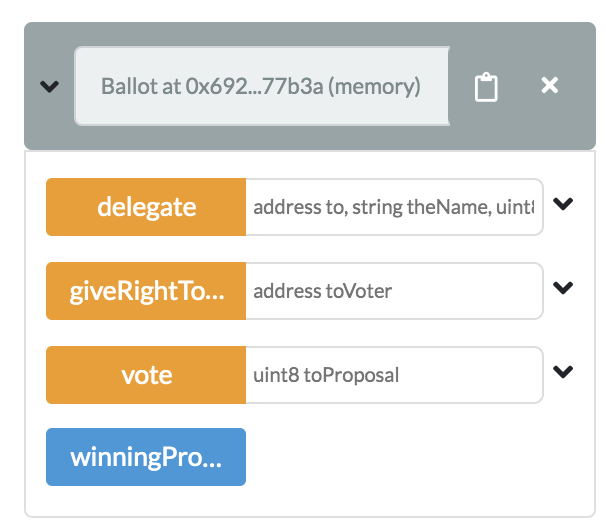The image size is (616, 528).
Task: Expand the delegate function parameters
Action: click(564, 204)
